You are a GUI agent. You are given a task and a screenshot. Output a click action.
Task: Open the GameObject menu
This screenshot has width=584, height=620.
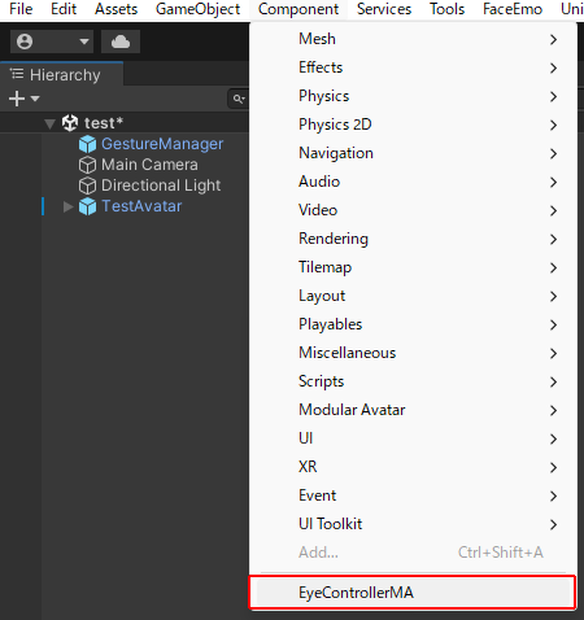click(x=198, y=9)
